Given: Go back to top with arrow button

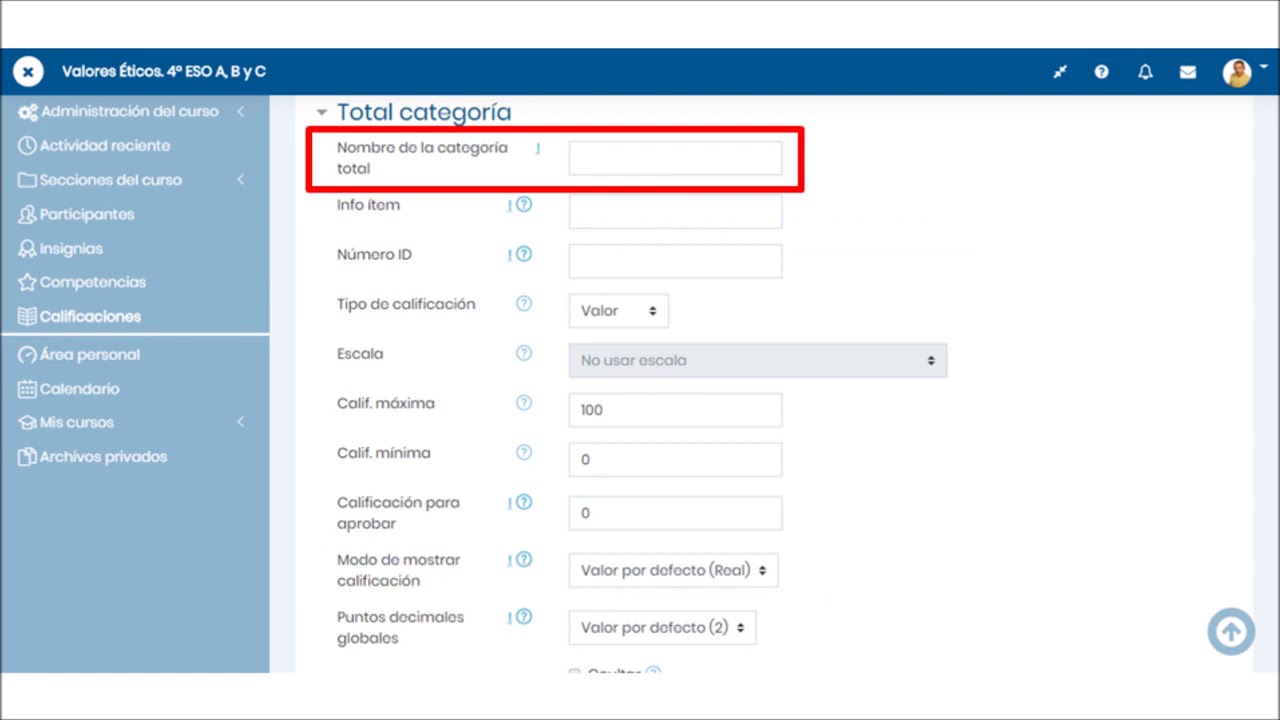Looking at the screenshot, I should tap(1231, 631).
